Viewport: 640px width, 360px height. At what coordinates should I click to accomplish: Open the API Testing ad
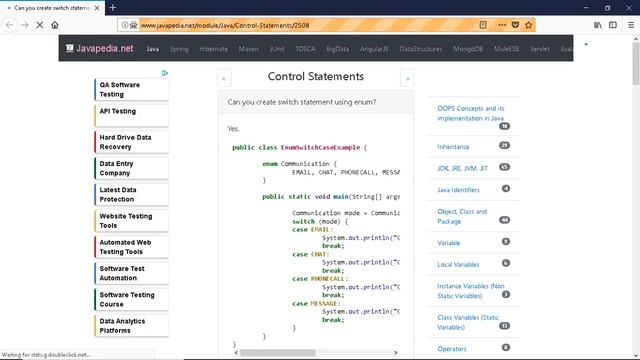[131, 116]
